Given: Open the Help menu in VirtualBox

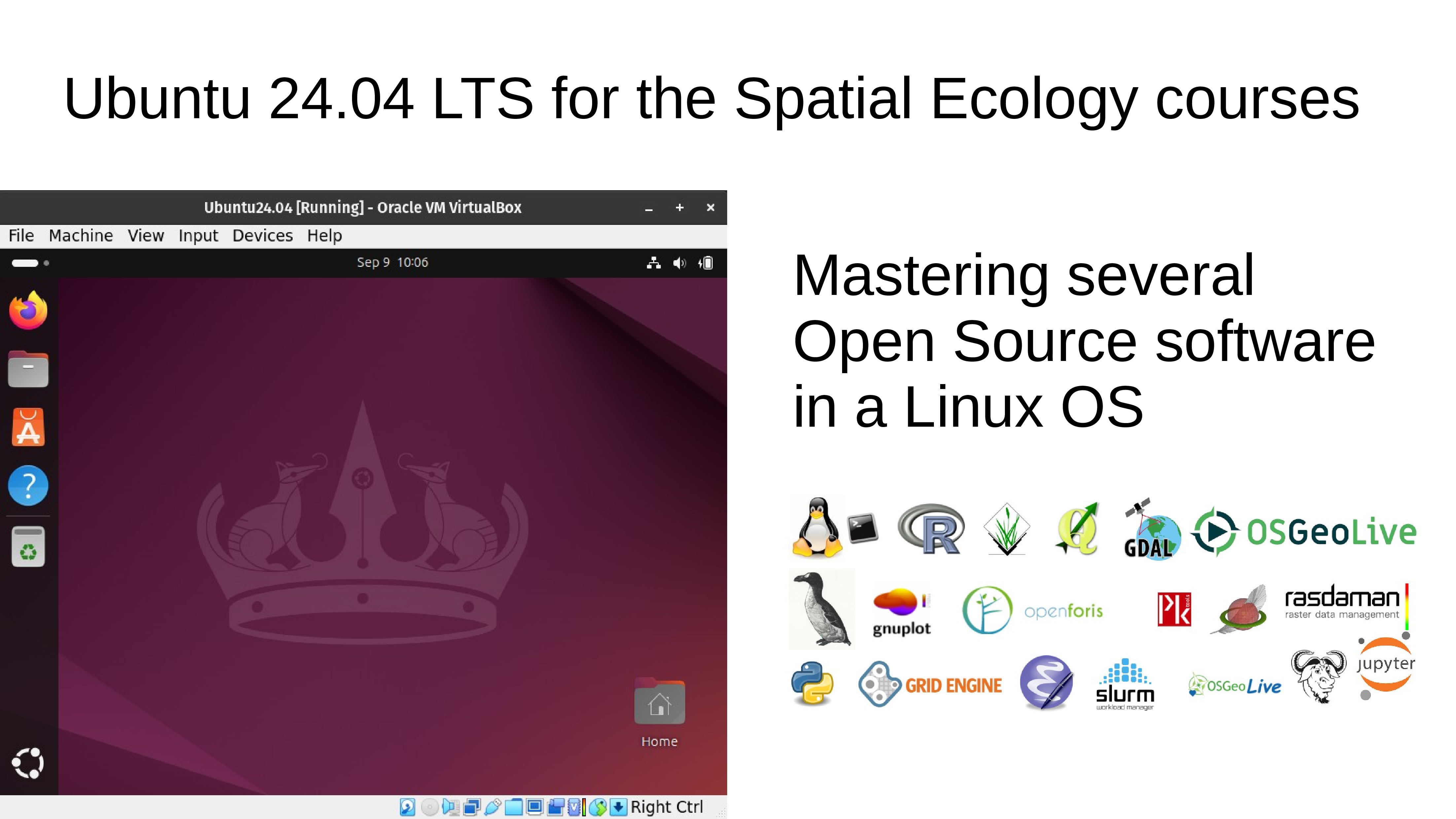Looking at the screenshot, I should (324, 235).
